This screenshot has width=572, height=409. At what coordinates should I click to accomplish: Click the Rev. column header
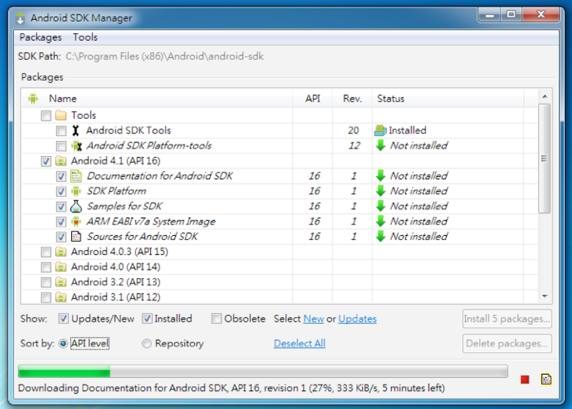[x=352, y=99]
